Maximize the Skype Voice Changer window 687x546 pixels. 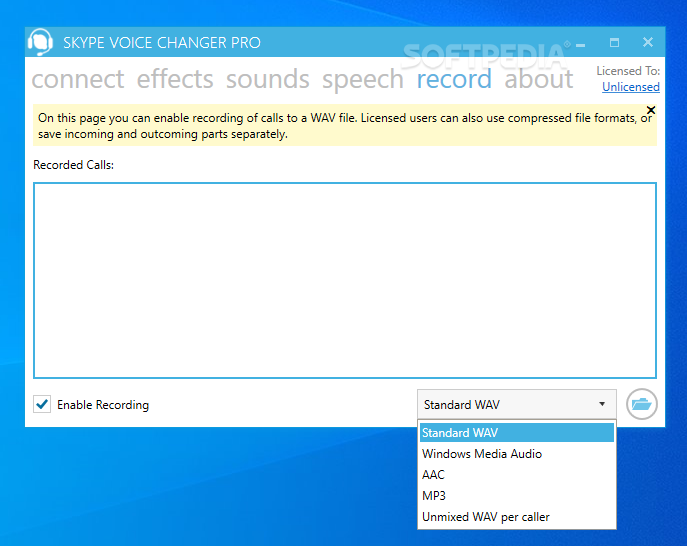[614, 43]
